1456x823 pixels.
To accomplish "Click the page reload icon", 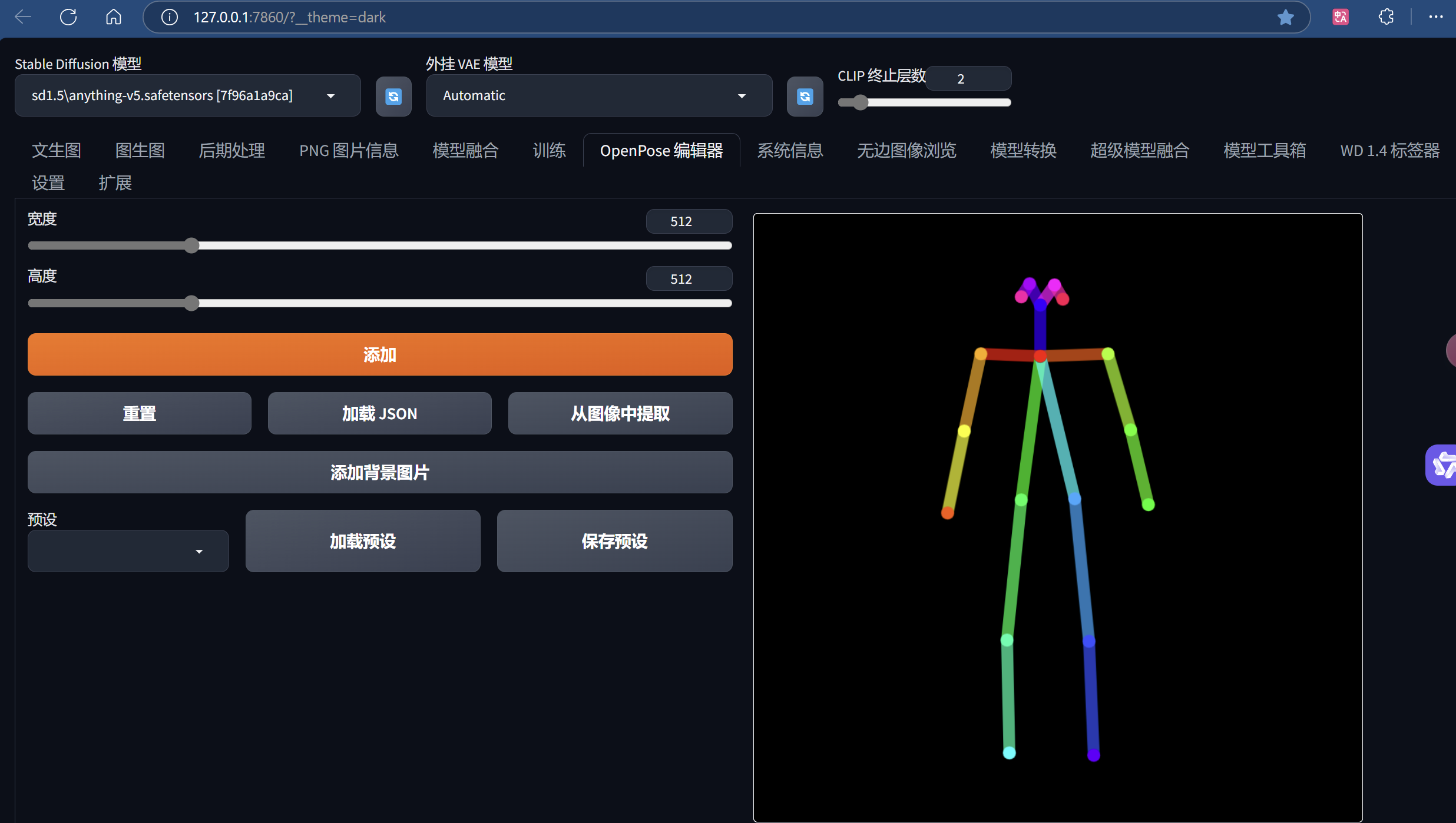I will [x=68, y=16].
